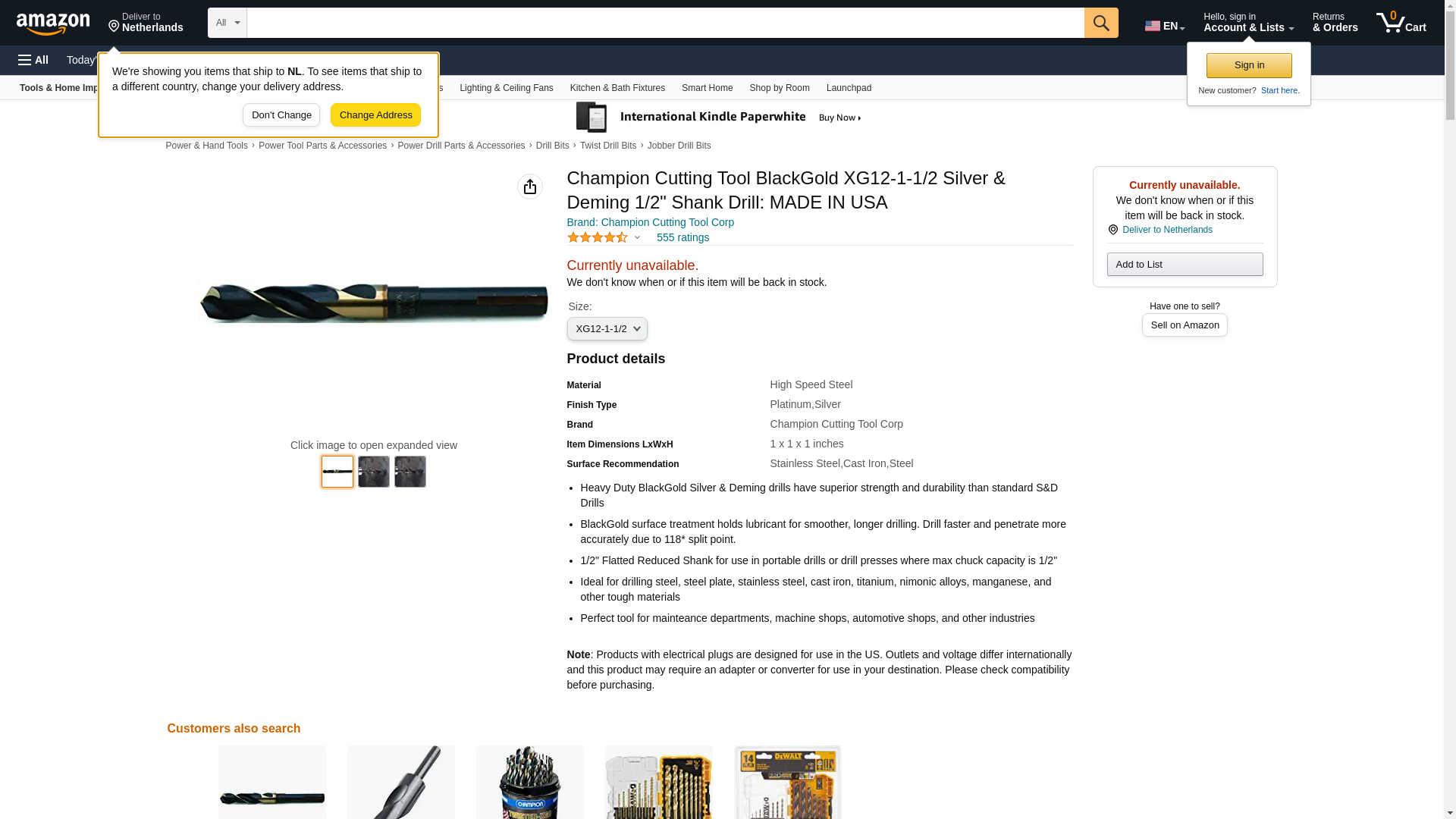Viewport: 1456px width, 819px height.
Task: Click the search magnifier button
Action: 1101,23
